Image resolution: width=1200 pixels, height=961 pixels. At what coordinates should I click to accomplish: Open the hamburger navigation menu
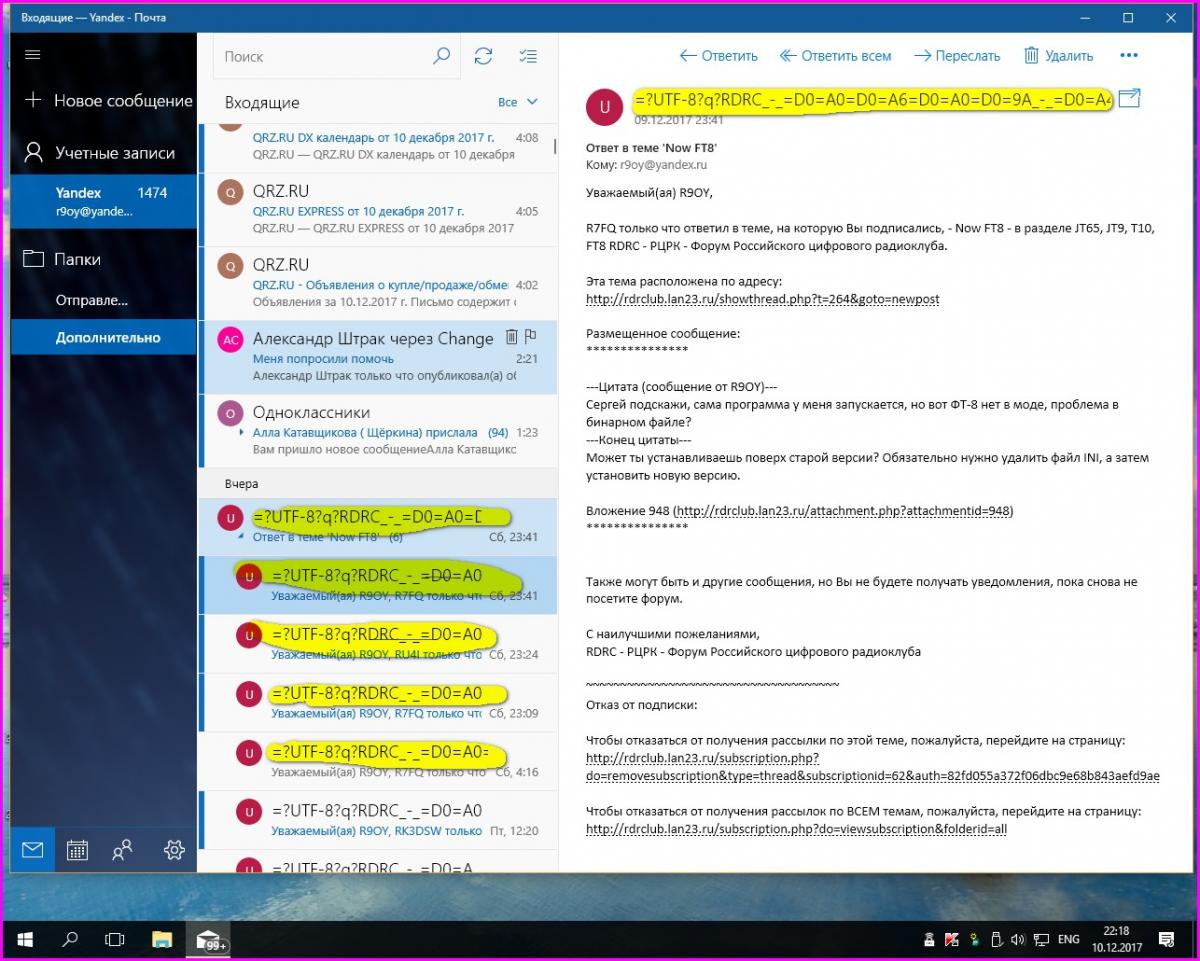pyautogui.click(x=33, y=55)
